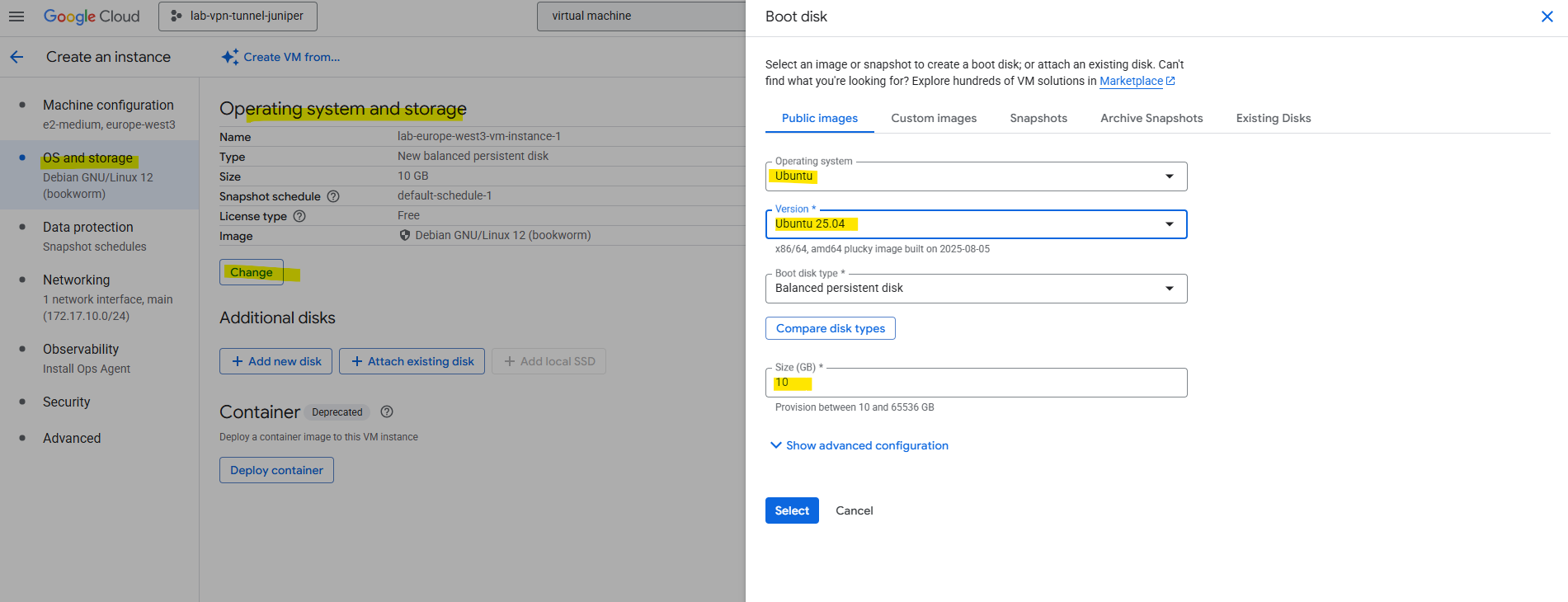The image size is (1568, 602).
Task: Click the Create an instance page title
Action: pos(108,57)
